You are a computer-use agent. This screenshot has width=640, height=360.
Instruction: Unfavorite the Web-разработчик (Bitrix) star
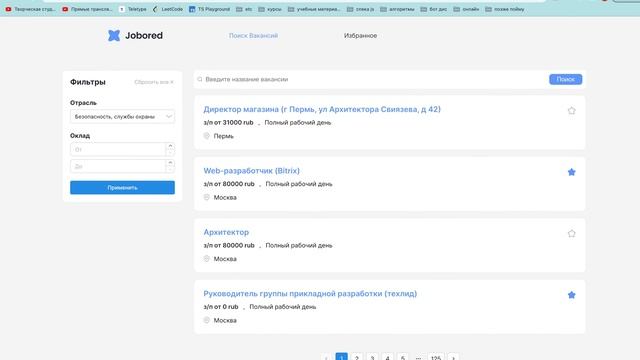pos(571,172)
